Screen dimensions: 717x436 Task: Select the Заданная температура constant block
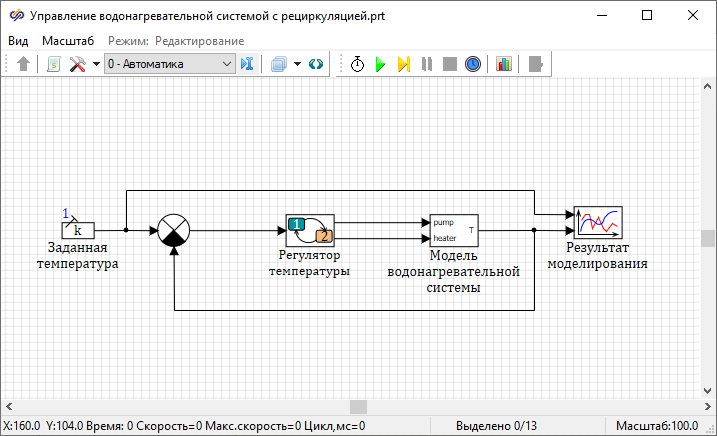pyautogui.click(x=78, y=231)
